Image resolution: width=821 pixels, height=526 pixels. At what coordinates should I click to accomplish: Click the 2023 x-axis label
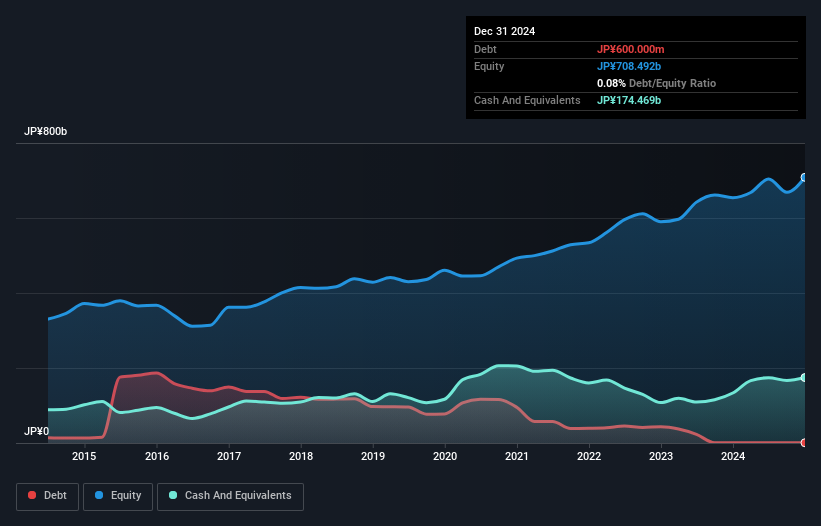tap(661, 456)
